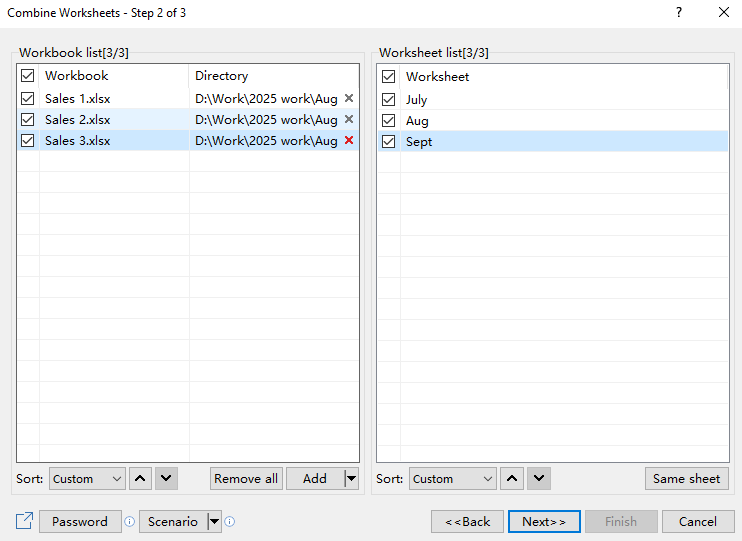
Task: Open the workbook Sort Custom dropdown
Action: click(x=87, y=479)
